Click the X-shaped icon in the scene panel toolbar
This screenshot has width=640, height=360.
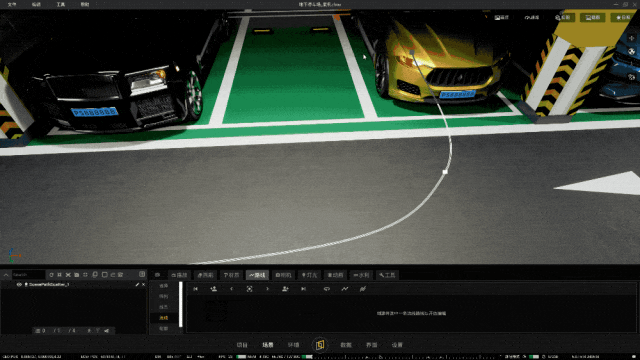[68, 275]
